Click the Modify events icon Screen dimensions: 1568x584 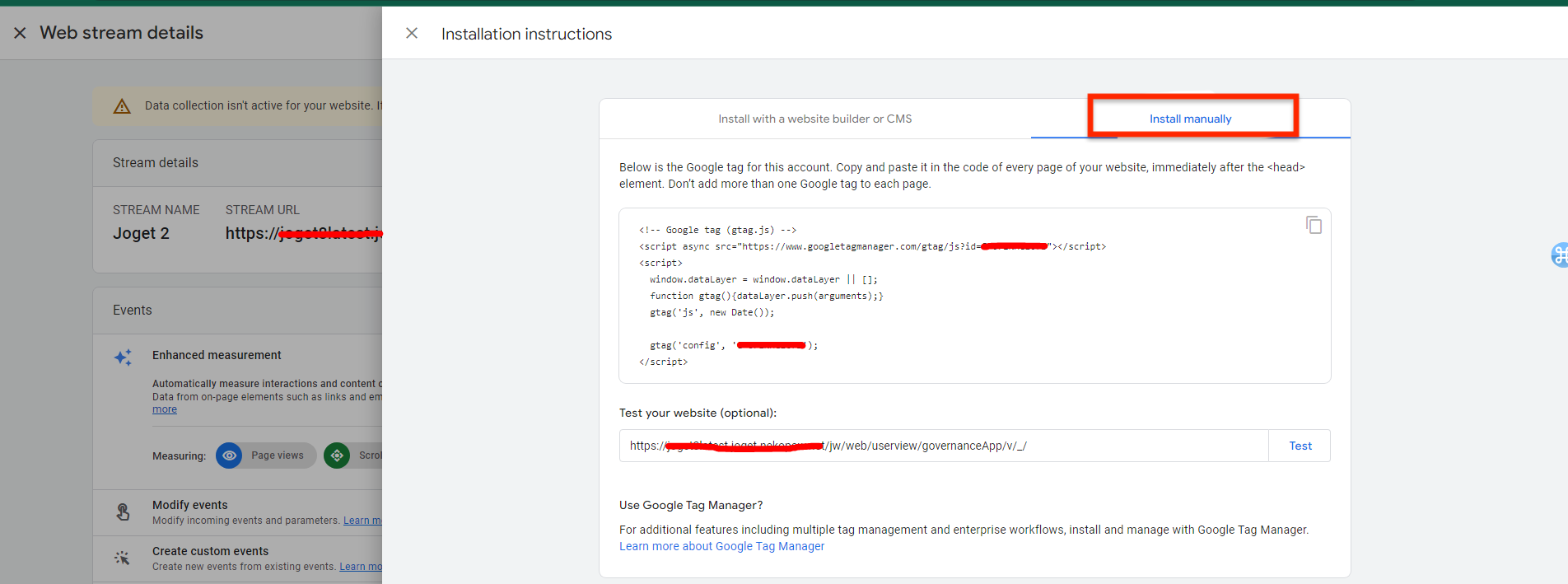[x=123, y=512]
